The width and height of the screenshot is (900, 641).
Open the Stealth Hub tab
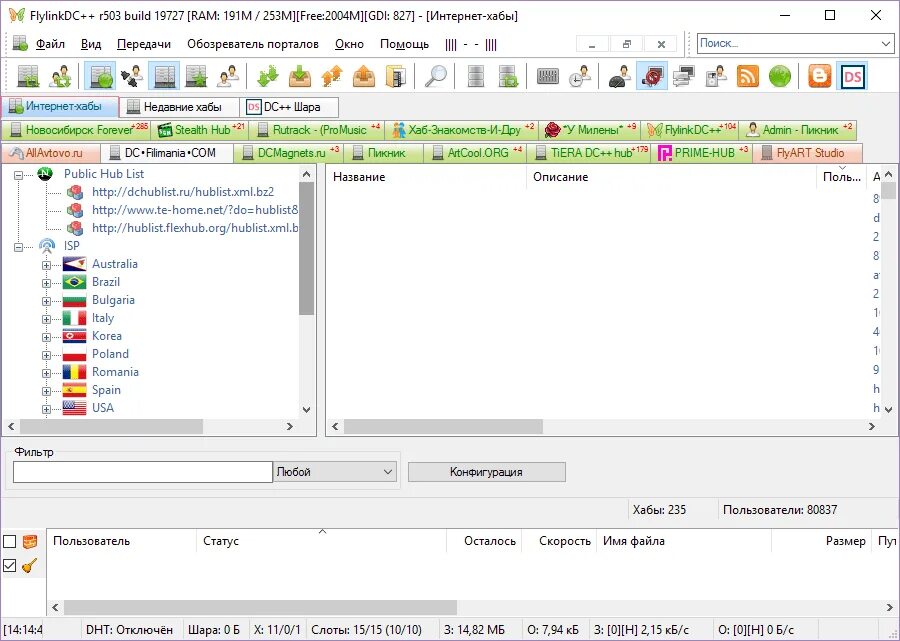(x=200, y=130)
